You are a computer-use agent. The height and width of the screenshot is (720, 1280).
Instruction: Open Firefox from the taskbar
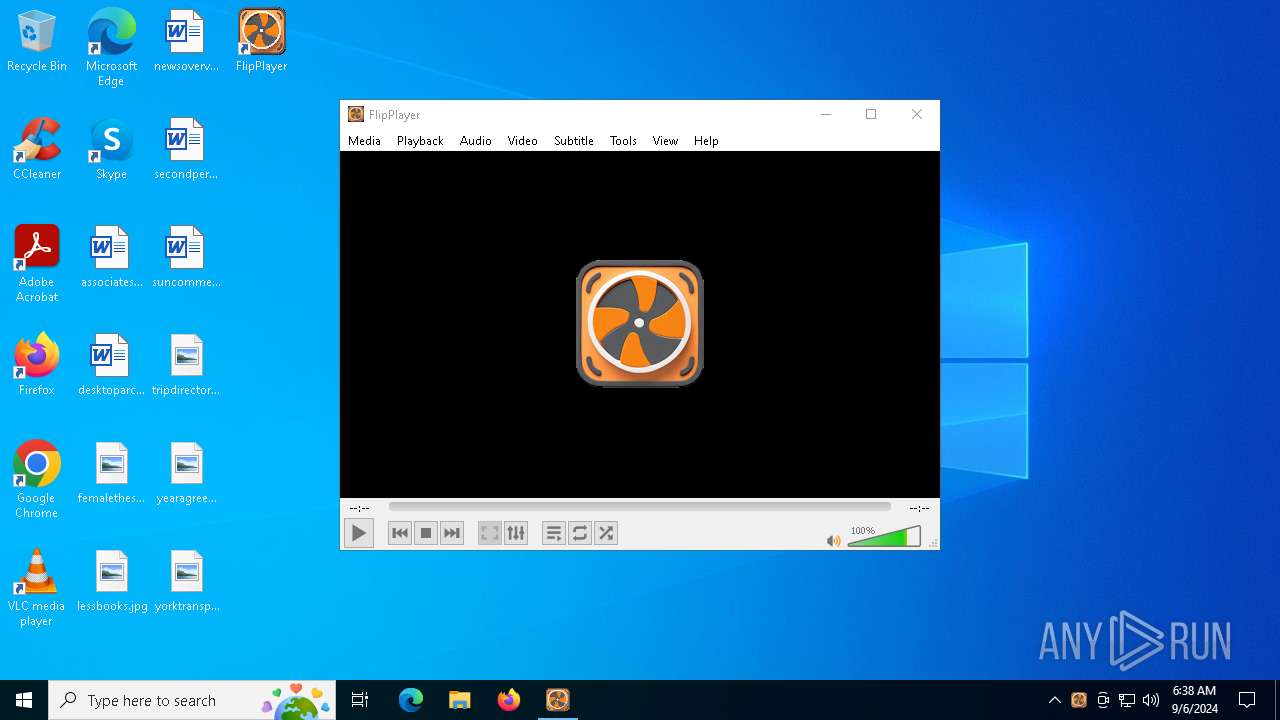click(509, 700)
